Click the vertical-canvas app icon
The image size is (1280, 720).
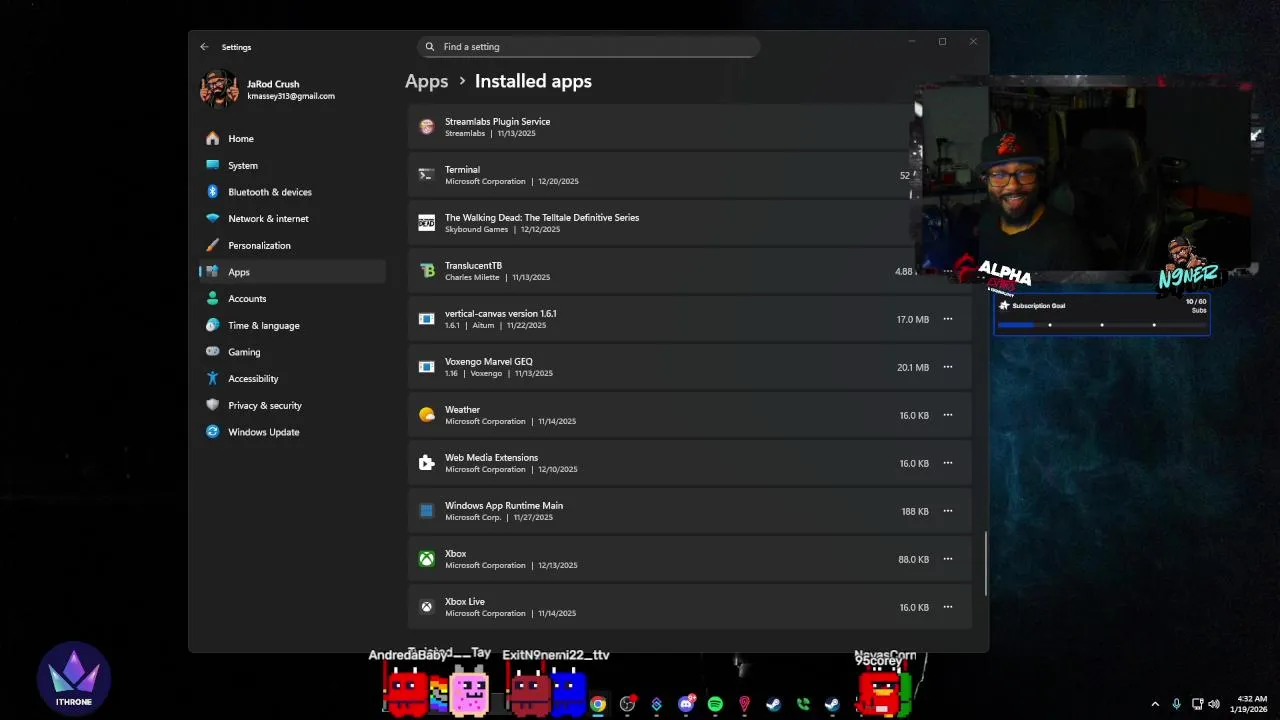(x=427, y=319)
